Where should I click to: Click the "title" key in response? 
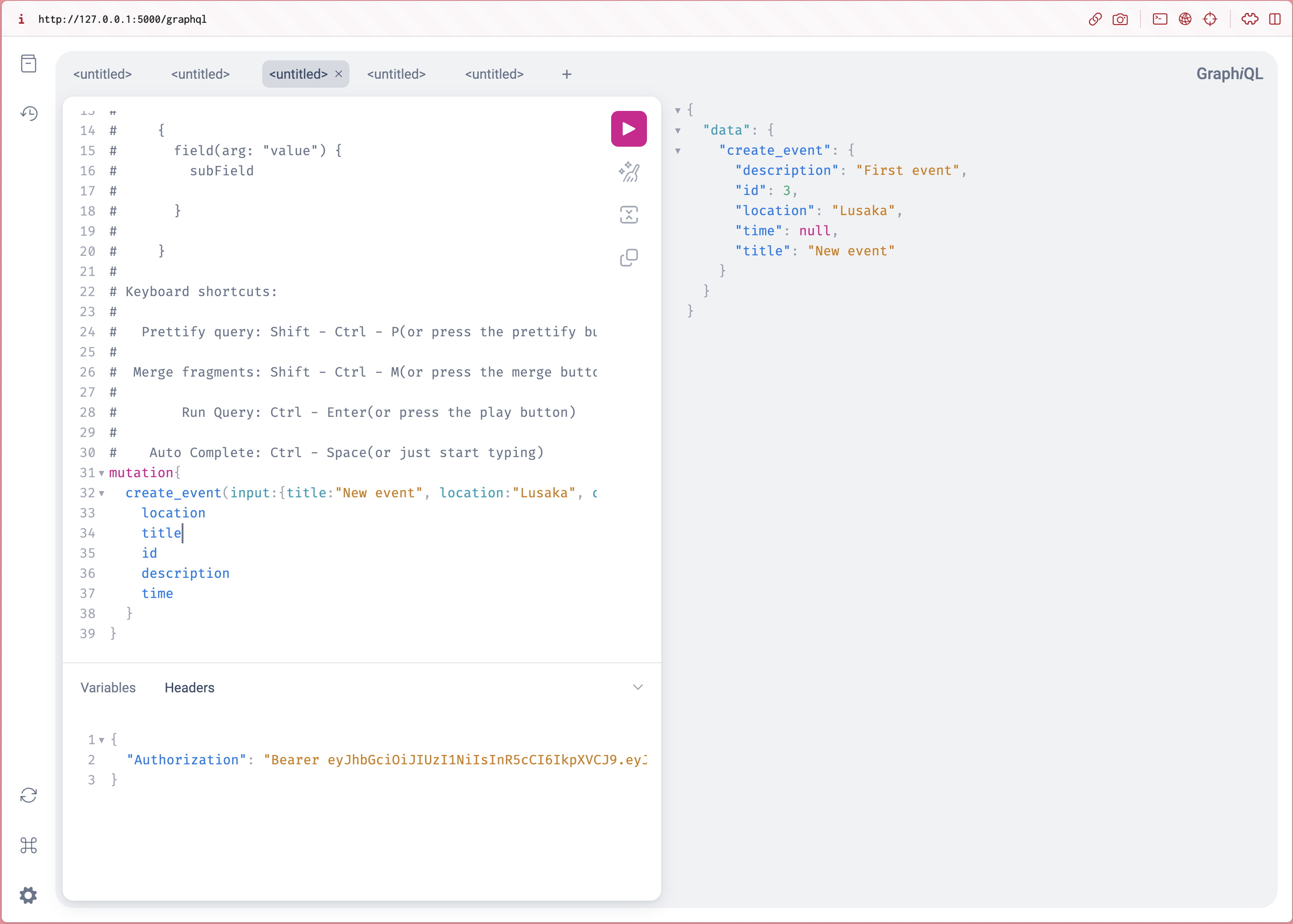pos(762,251)
